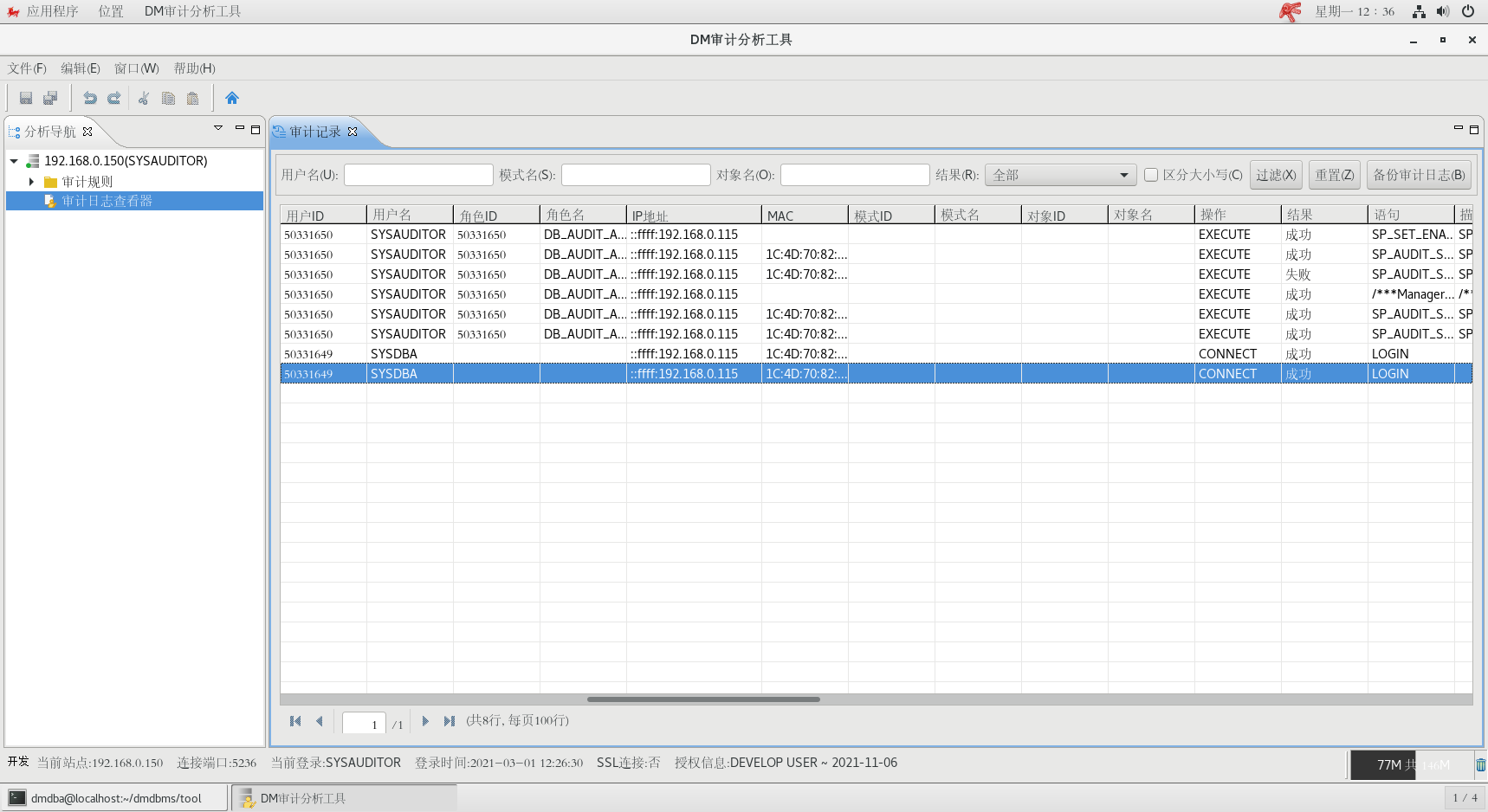Click the horizontal scrollbar of the table

click(703, 699)
